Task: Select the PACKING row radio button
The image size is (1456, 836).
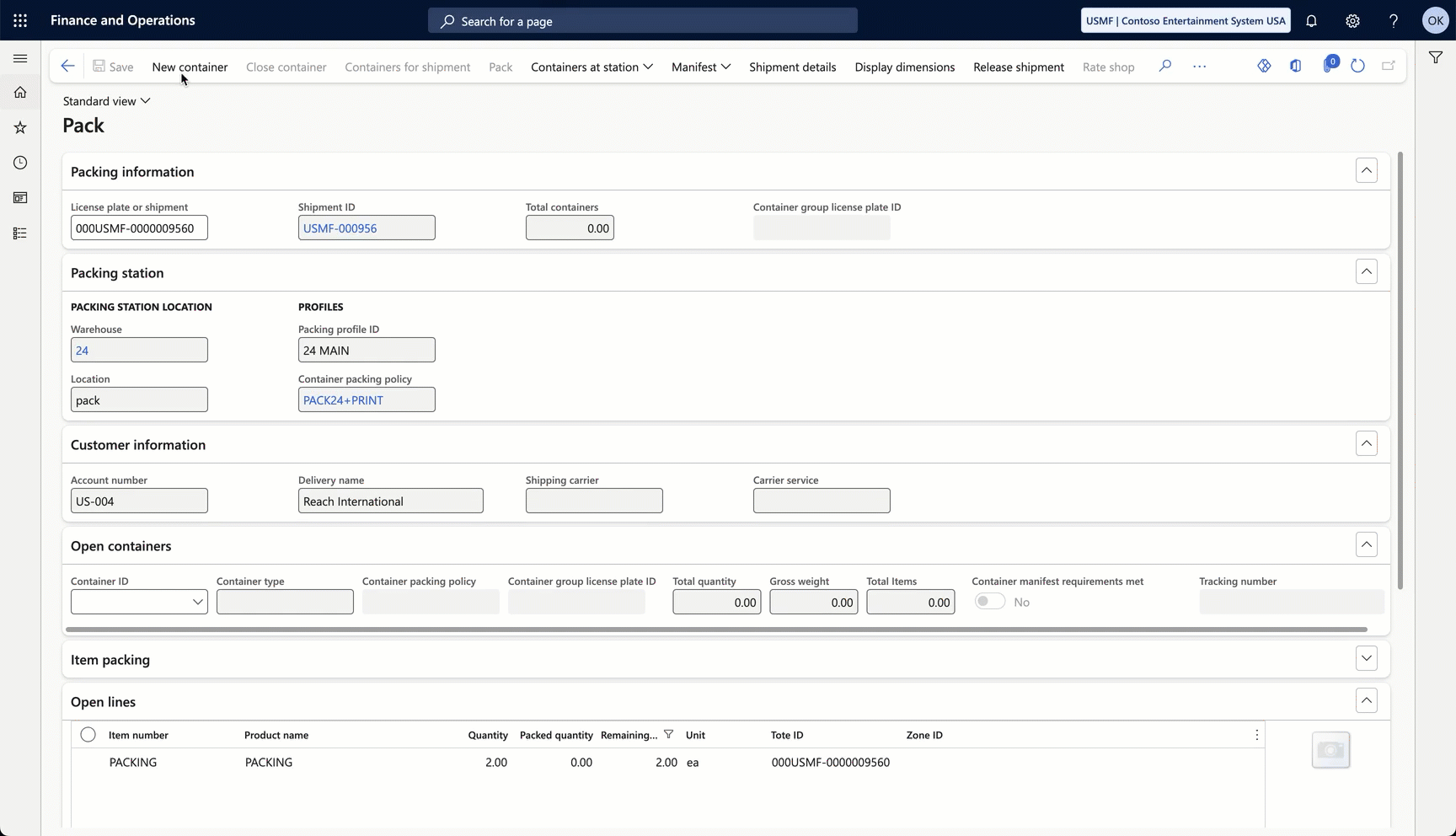Action: coord(88,762)
